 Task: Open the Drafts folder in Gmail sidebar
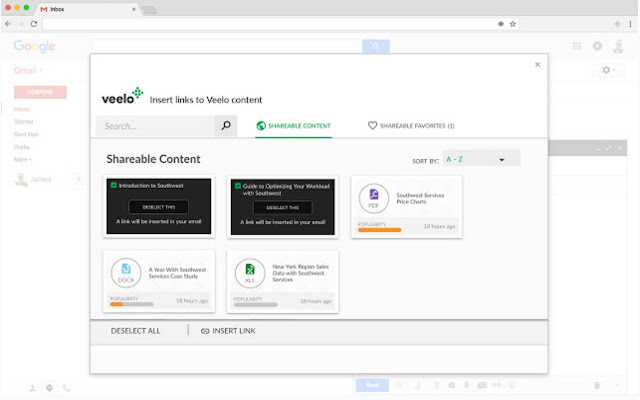[x=22, y=147]
